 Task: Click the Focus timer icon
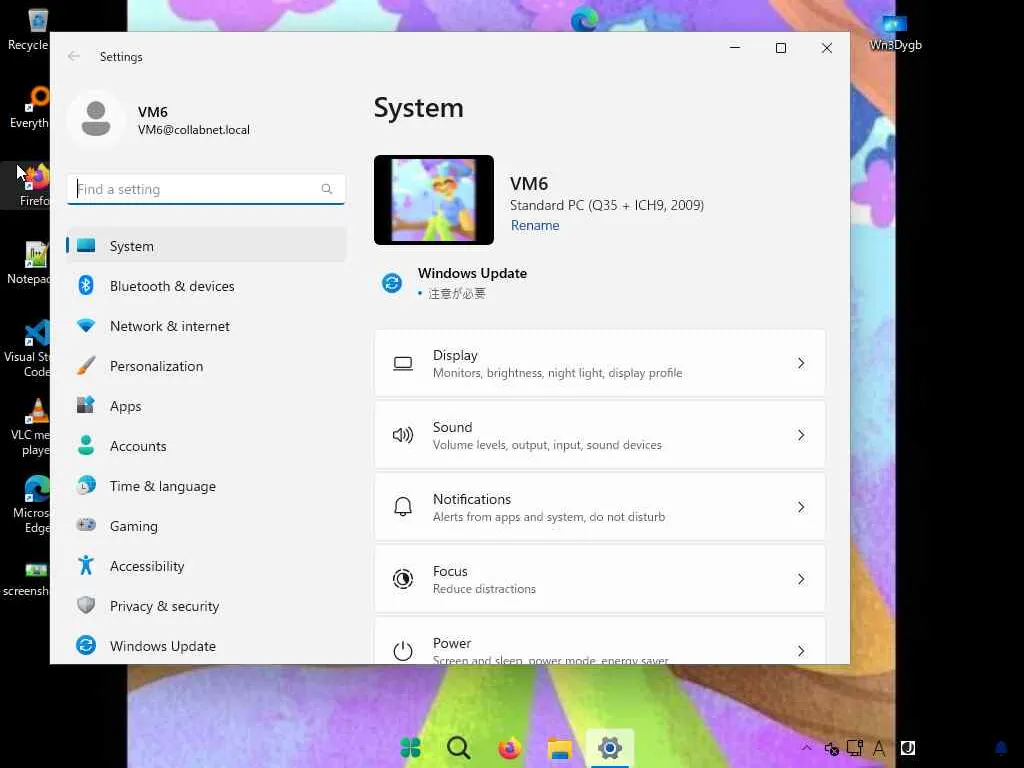click(403, 579)
